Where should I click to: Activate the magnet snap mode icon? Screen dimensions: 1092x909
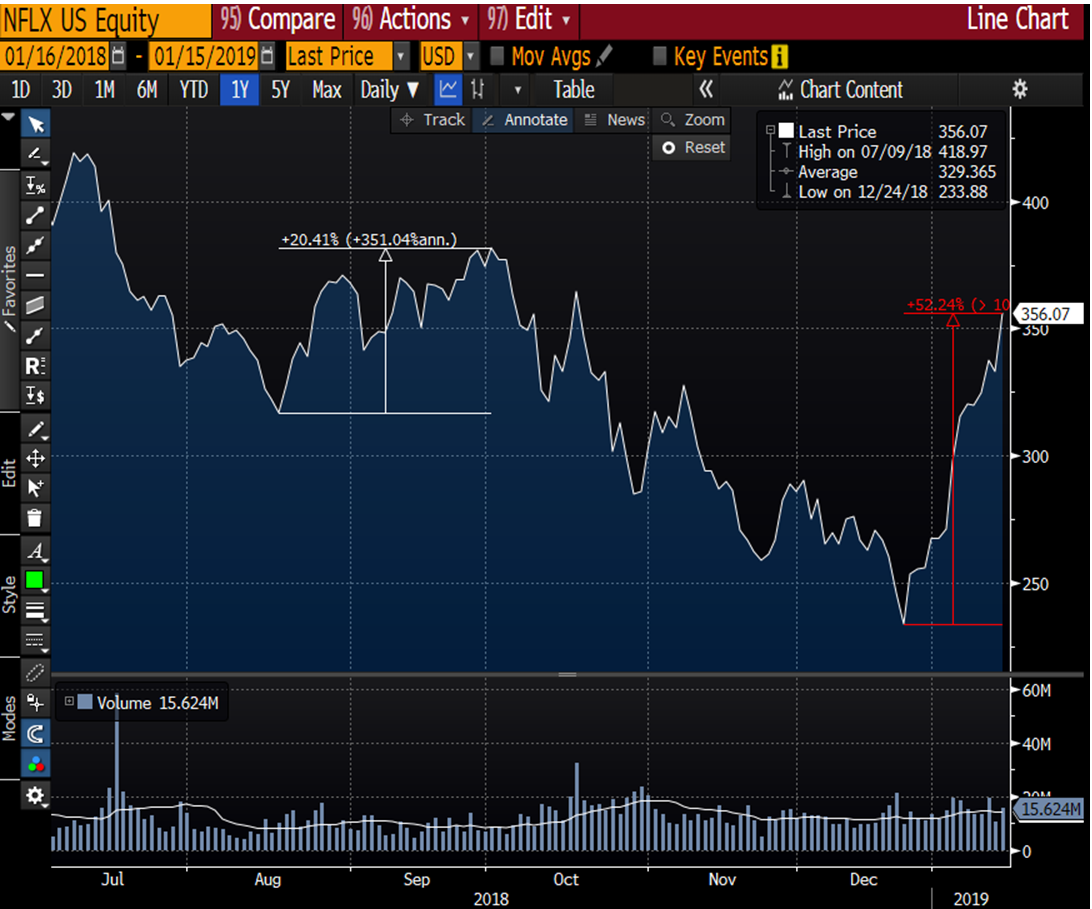click(36, 734)
